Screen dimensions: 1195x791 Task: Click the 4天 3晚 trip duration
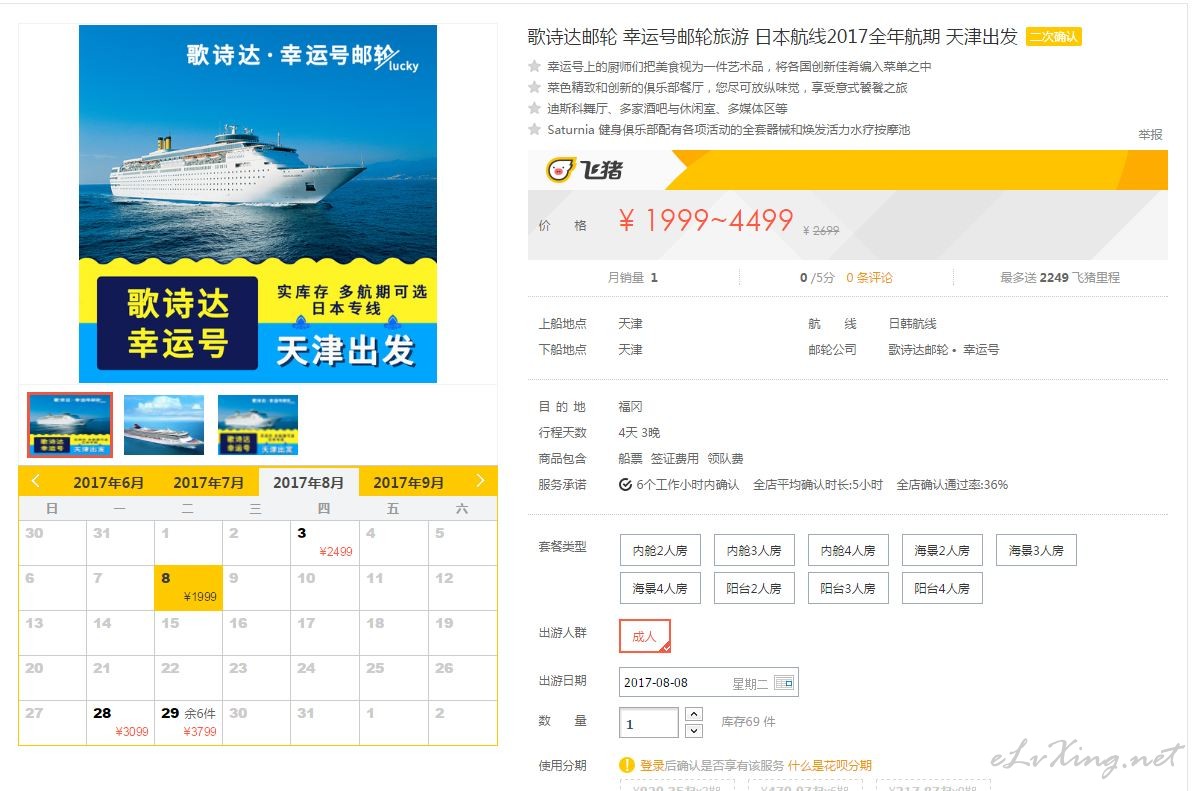639,433
